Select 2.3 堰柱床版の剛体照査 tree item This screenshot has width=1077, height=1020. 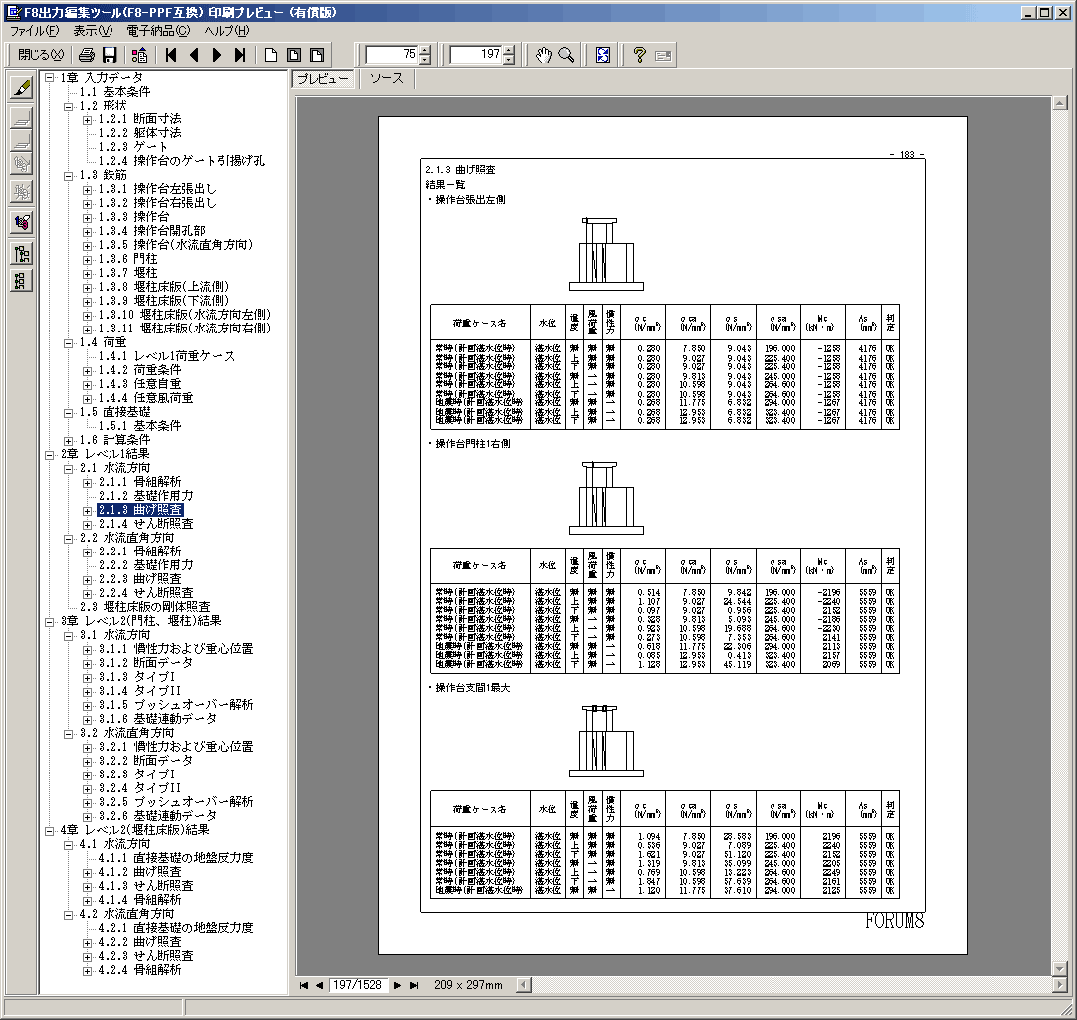pyautogui.click(x=145, y=607)
